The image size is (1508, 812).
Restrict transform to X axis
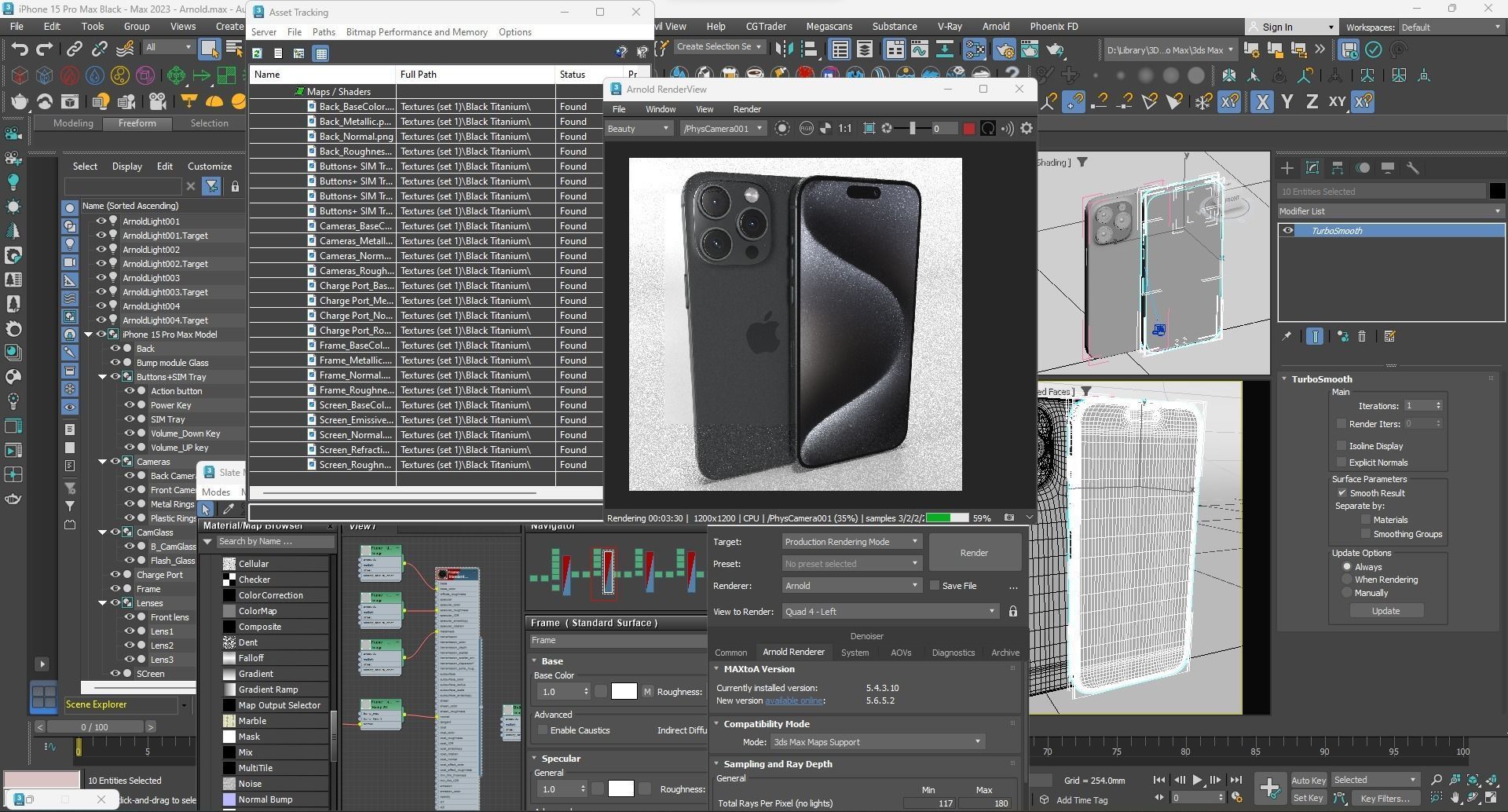(x=1262, y=102)
